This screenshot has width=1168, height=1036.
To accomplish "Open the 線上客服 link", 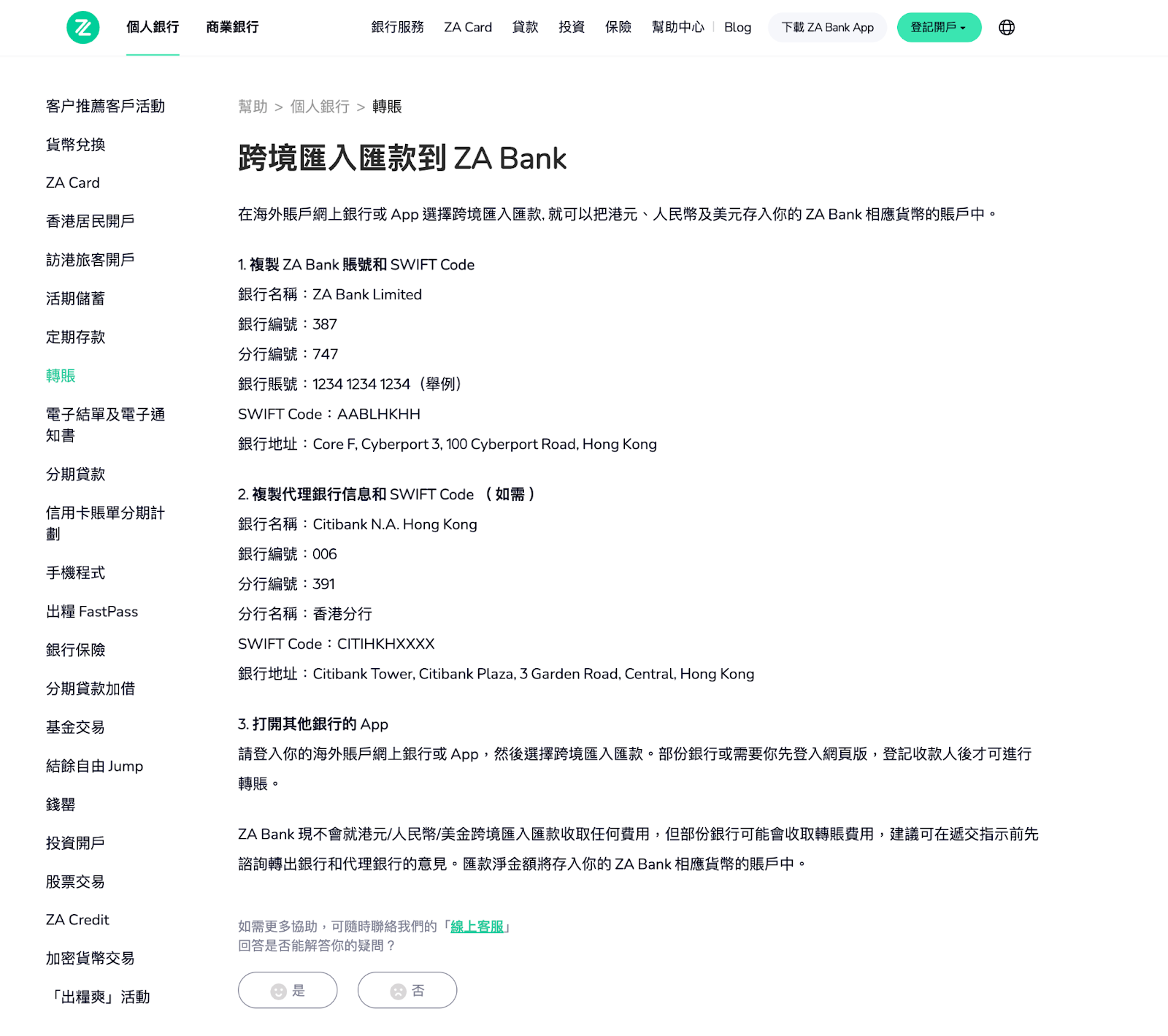I will tap(477, 926).
